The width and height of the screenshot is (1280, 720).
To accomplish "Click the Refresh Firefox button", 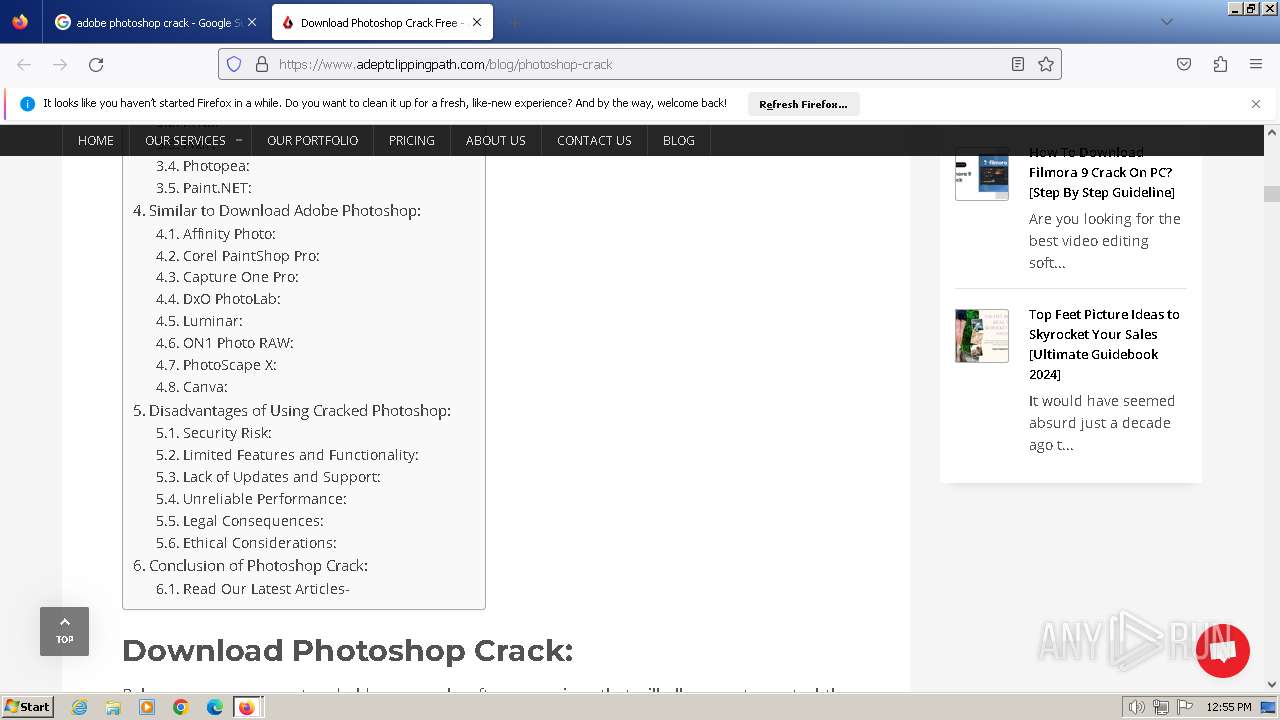I will click(x=803, y=104).
